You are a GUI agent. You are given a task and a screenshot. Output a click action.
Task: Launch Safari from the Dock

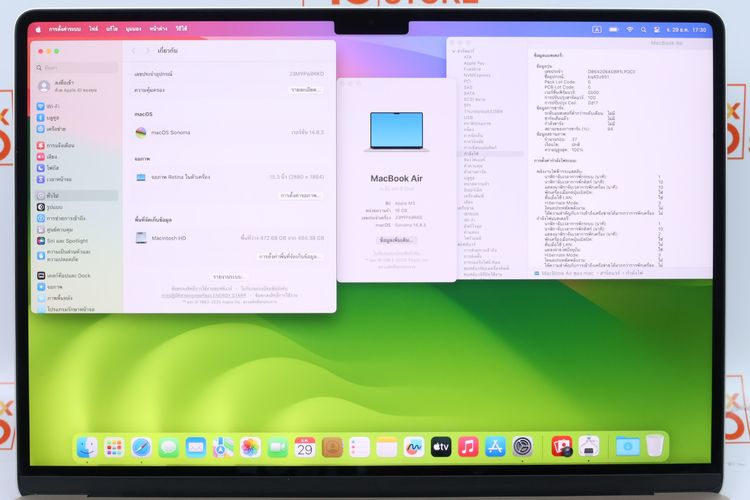pyautogui.click(x=142, y=447)
